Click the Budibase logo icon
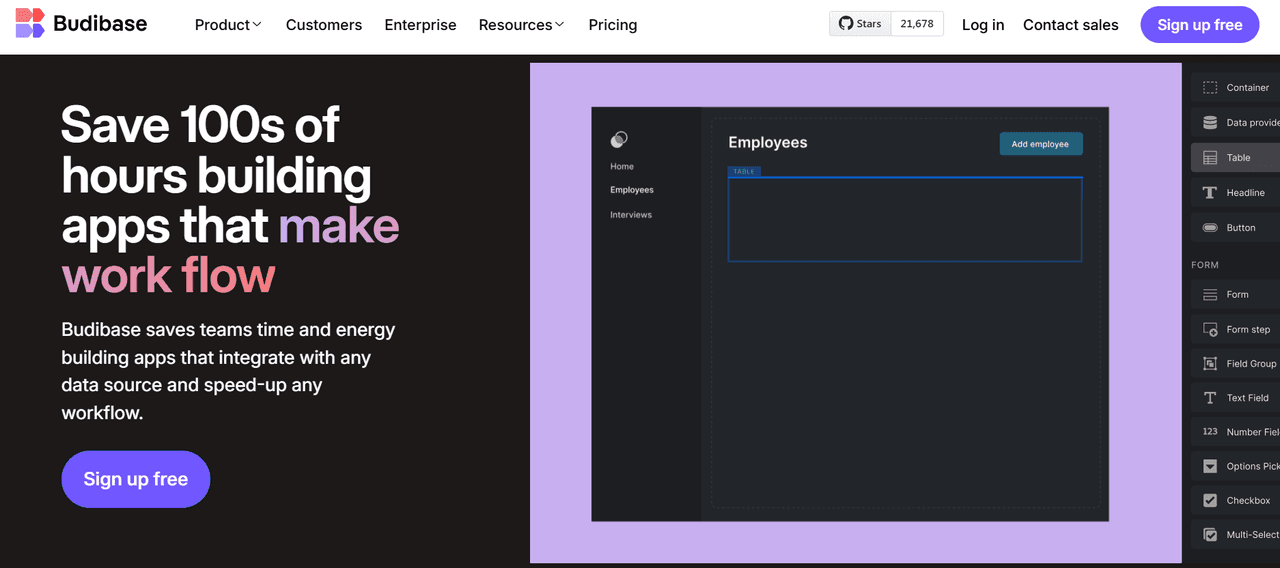This screenshot has width=1280, height=568. (x=30, y=23)
